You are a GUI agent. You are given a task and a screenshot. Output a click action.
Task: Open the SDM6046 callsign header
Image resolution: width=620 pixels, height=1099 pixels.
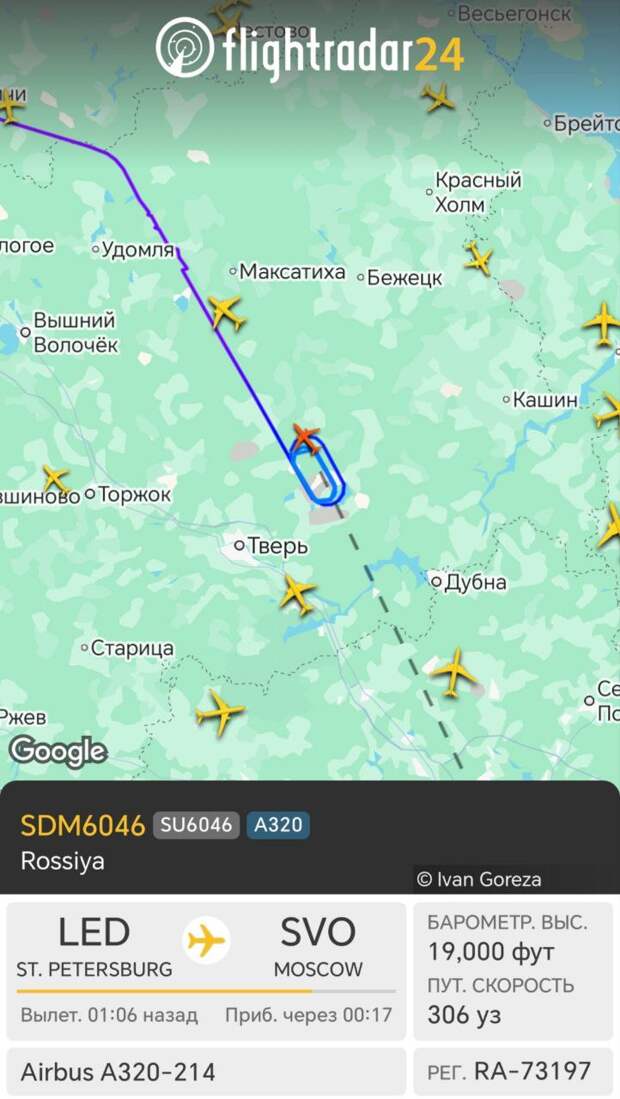tap(83, 826)
